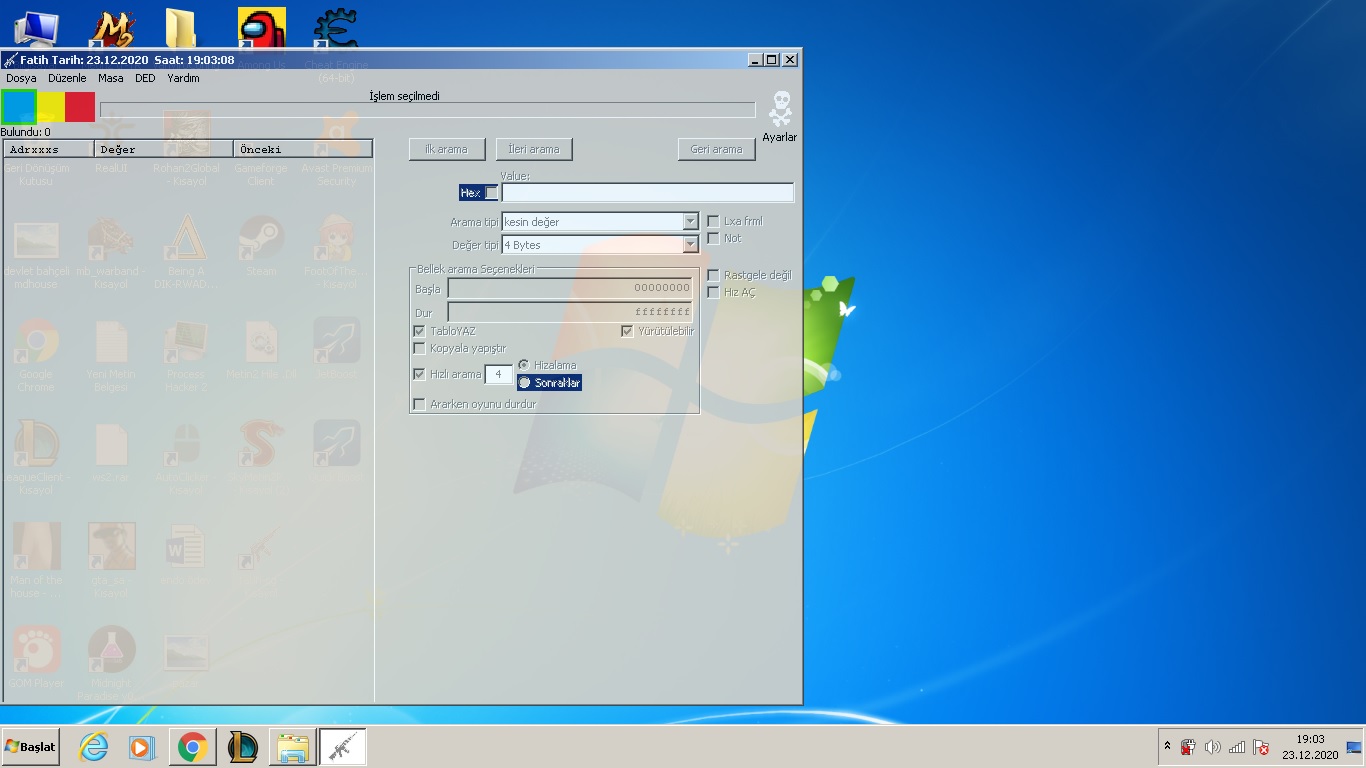This screenshot has width=1366, height=768.
Task: Launch Internet Explorer from the taskbar
Action: [93, 747]
